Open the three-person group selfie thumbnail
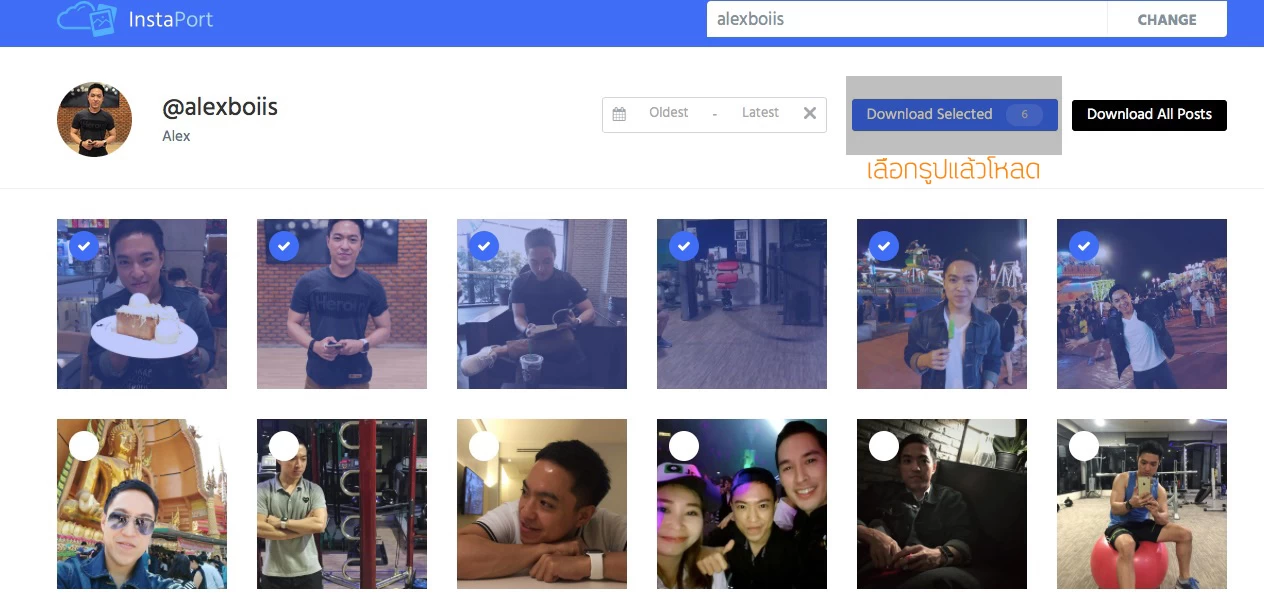The image size is (1264, 611). [x=742, y=504]
